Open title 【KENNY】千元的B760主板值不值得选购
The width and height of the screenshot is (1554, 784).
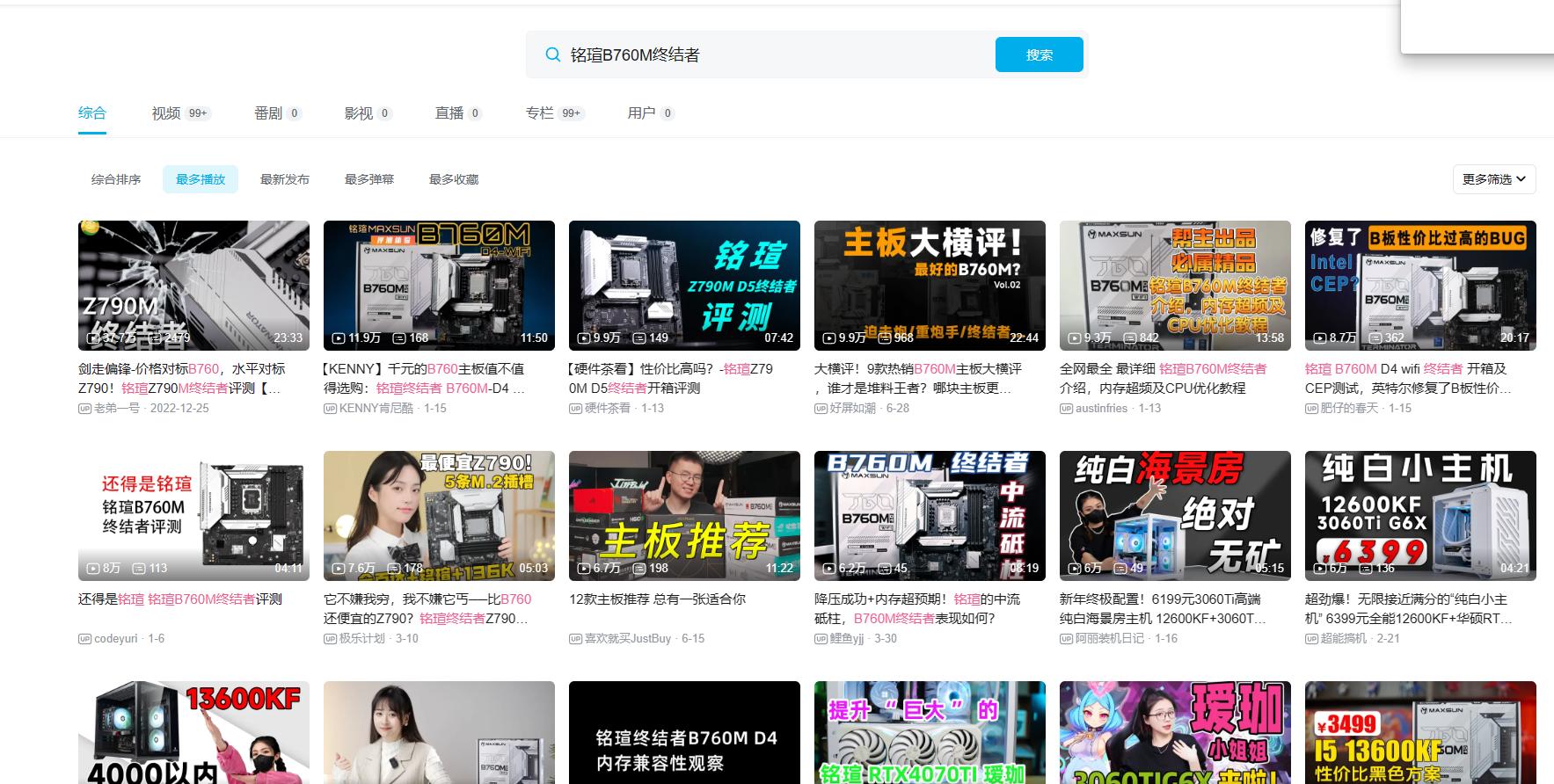click(x=424, y=378)
